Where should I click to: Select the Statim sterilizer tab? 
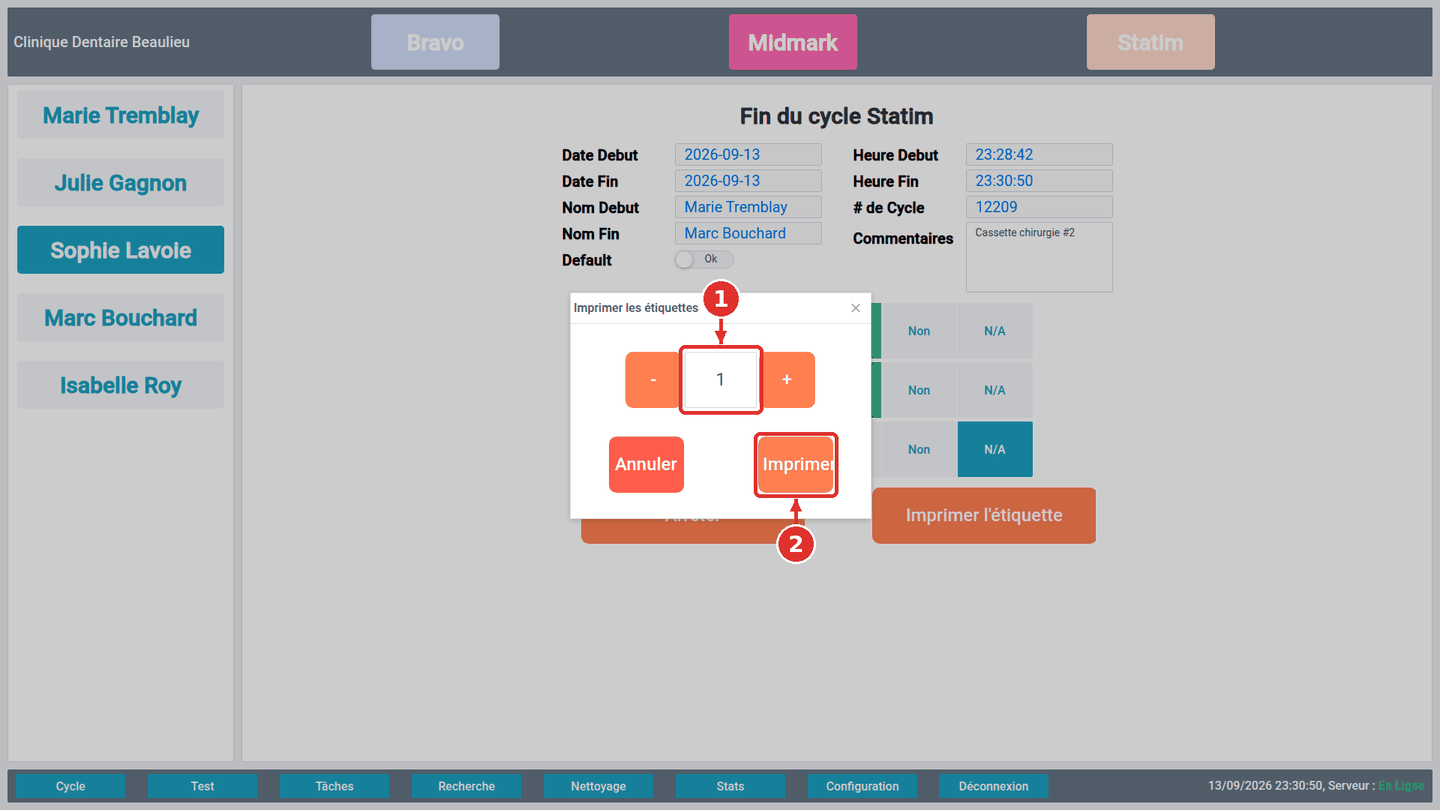(1151, 42)
